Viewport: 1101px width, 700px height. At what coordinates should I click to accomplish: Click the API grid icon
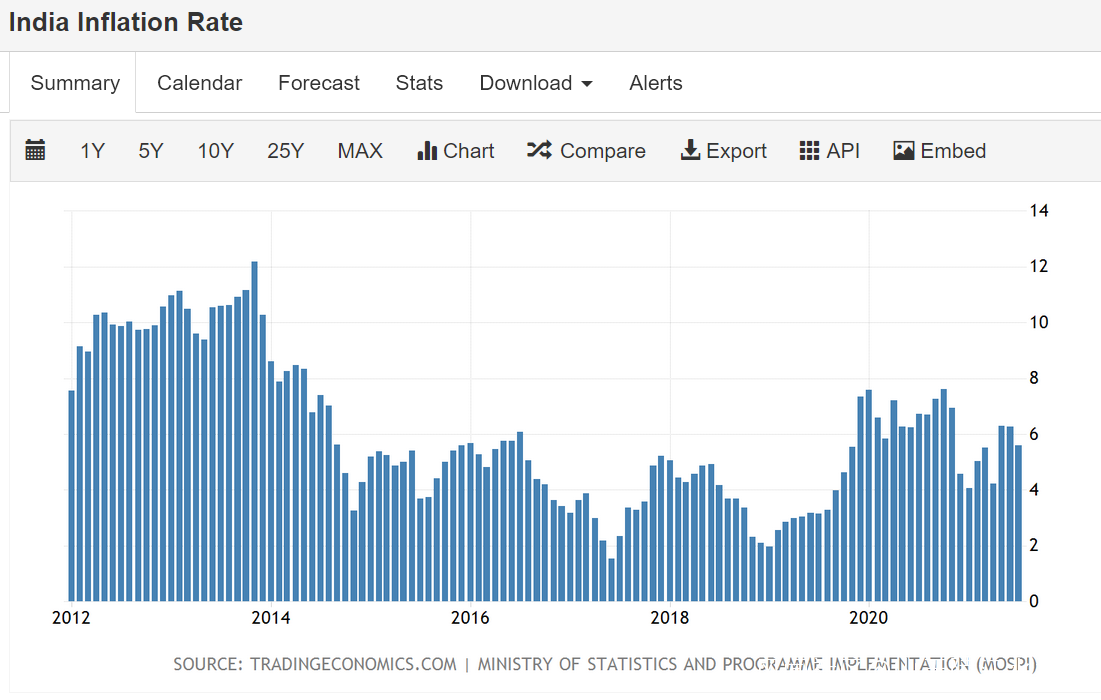(809, 151)
